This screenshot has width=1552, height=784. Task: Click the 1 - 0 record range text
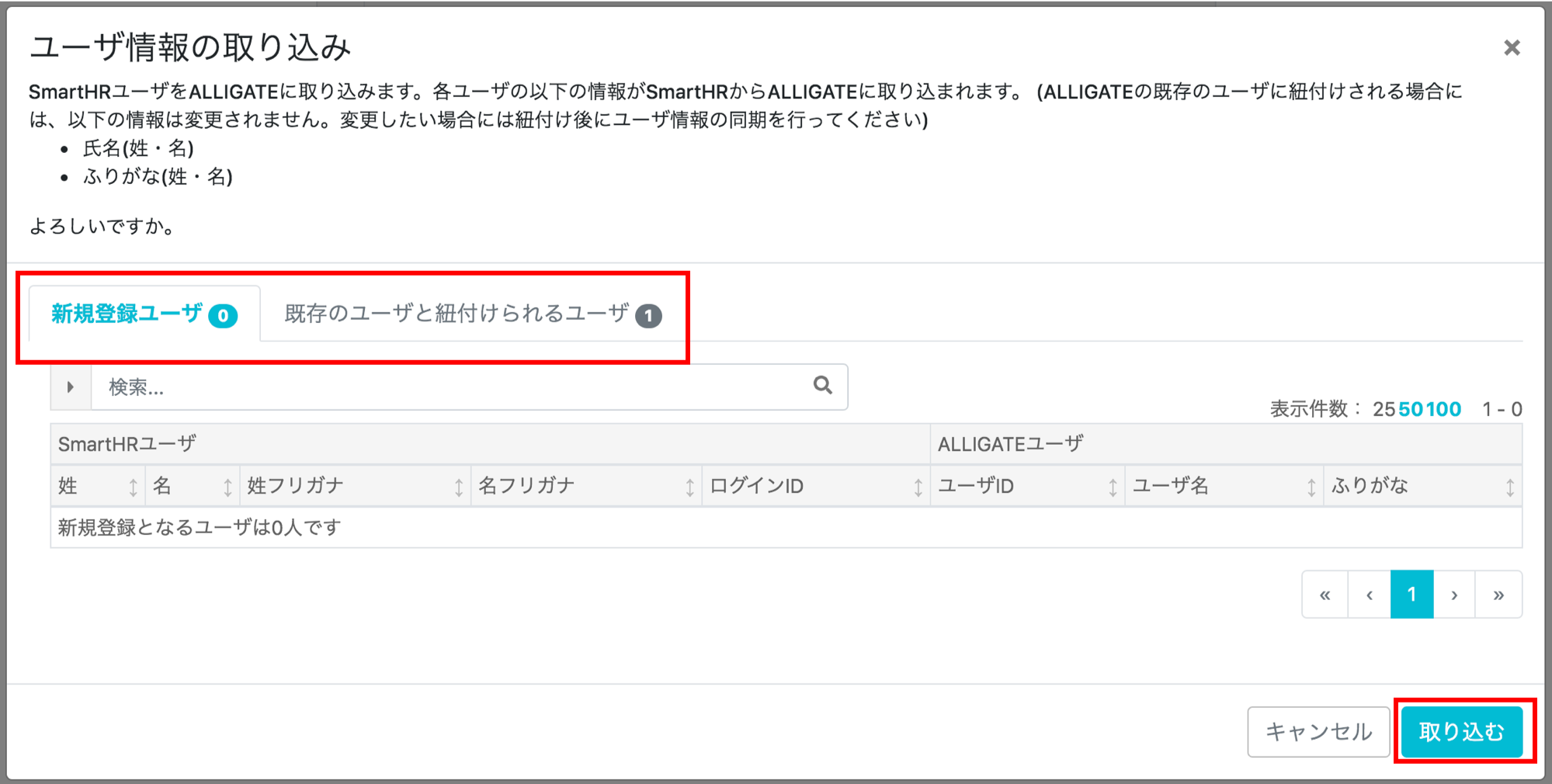1502,409
